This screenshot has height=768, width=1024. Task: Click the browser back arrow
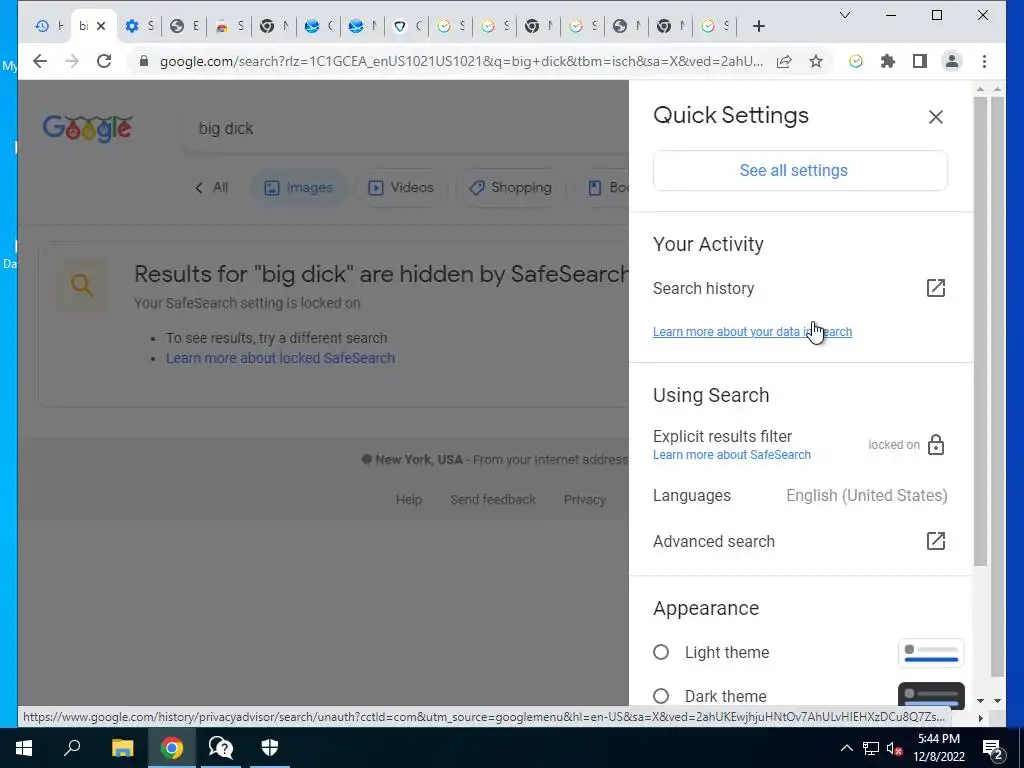[x=40, y=61]
